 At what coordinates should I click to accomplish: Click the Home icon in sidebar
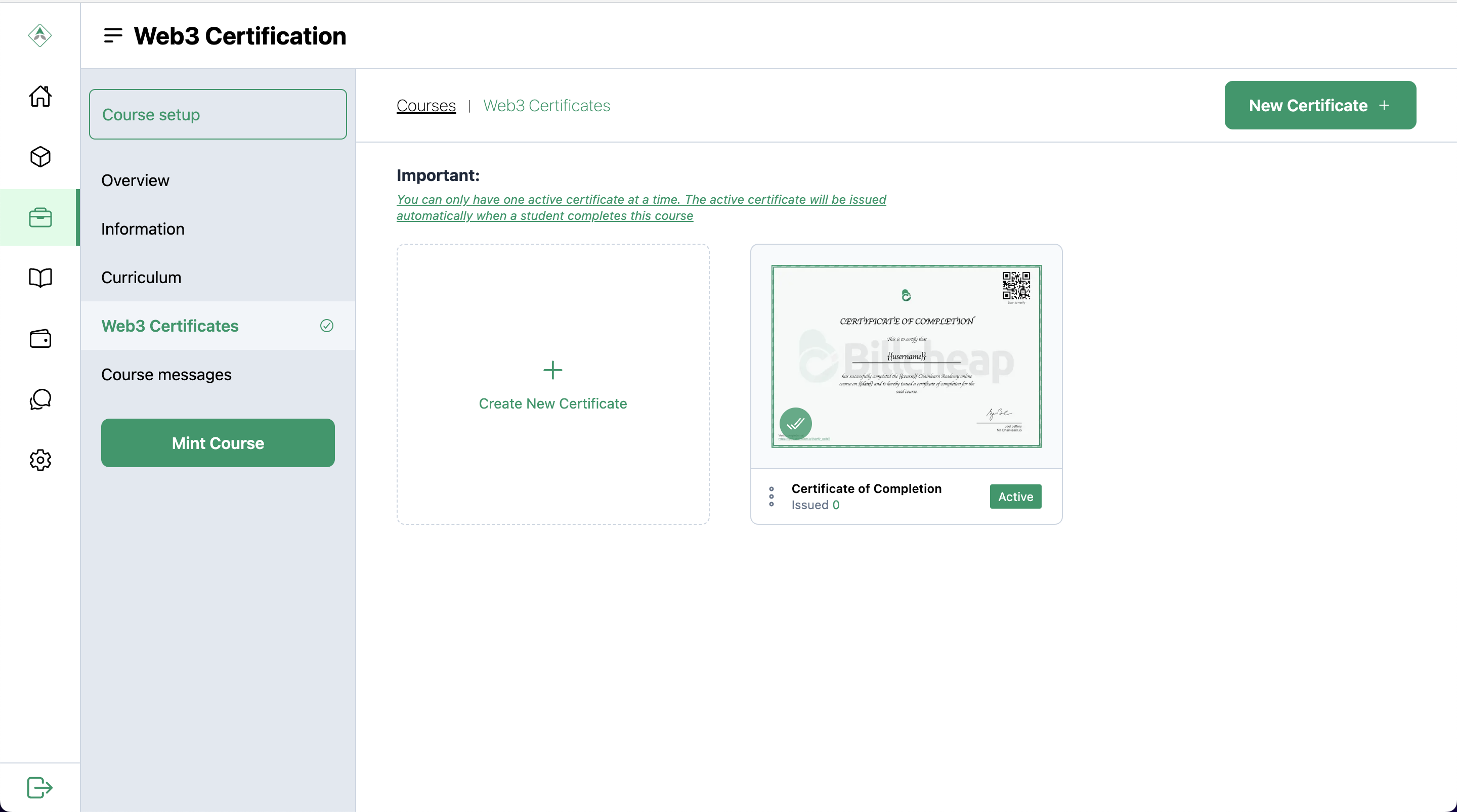[x=40, y=96]
